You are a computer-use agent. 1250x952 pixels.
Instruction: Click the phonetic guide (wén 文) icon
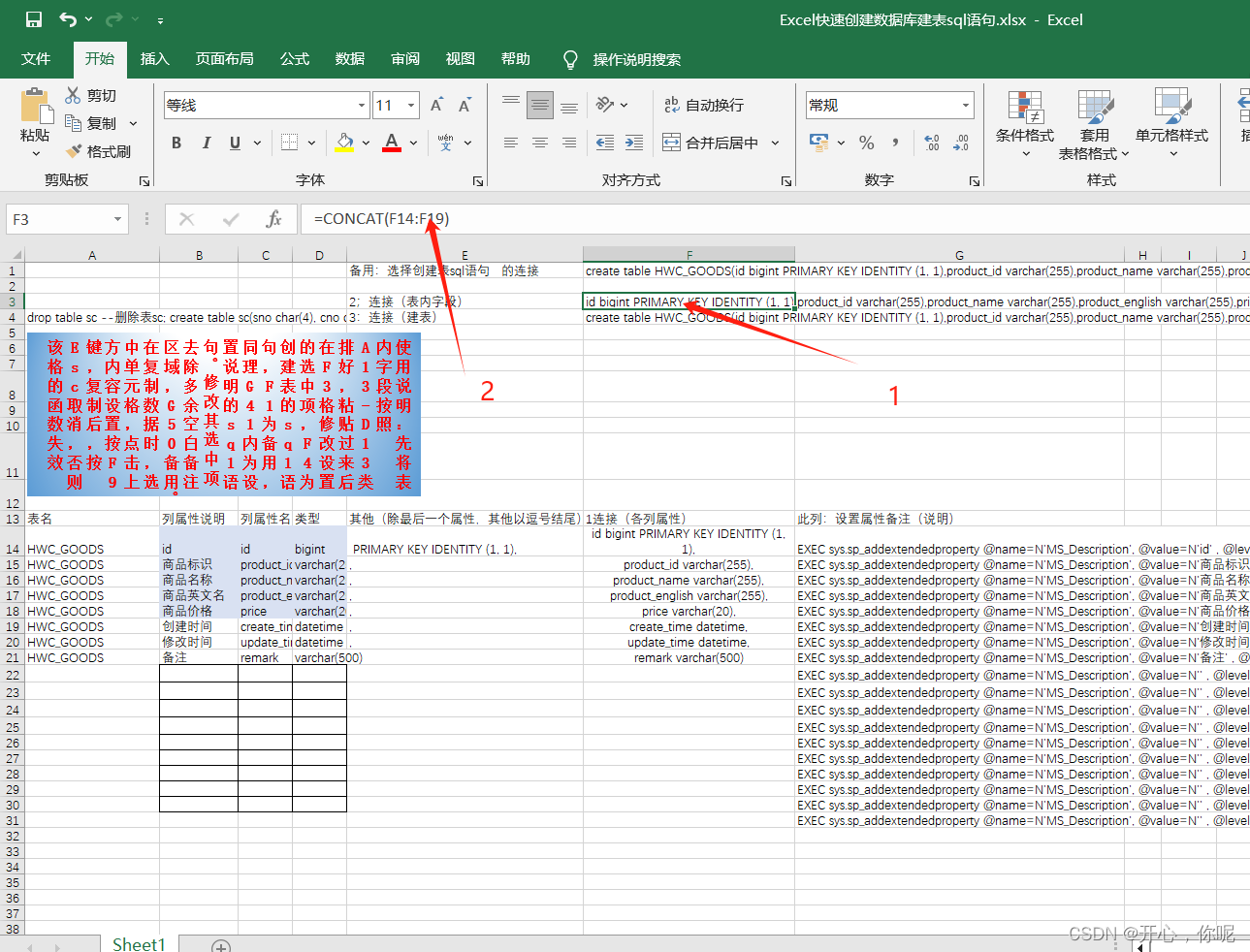(x=445, y=143)
